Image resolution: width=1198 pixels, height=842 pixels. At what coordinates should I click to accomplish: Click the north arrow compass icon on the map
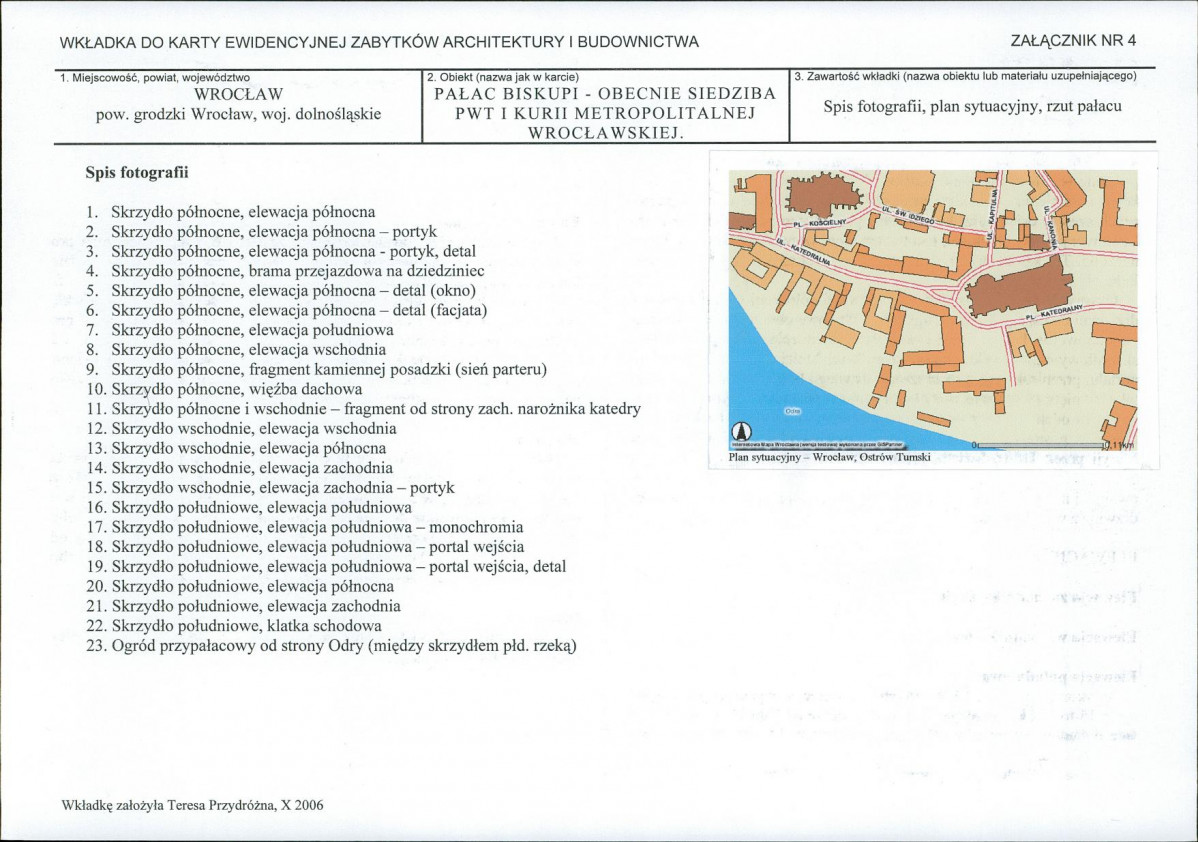740,430
